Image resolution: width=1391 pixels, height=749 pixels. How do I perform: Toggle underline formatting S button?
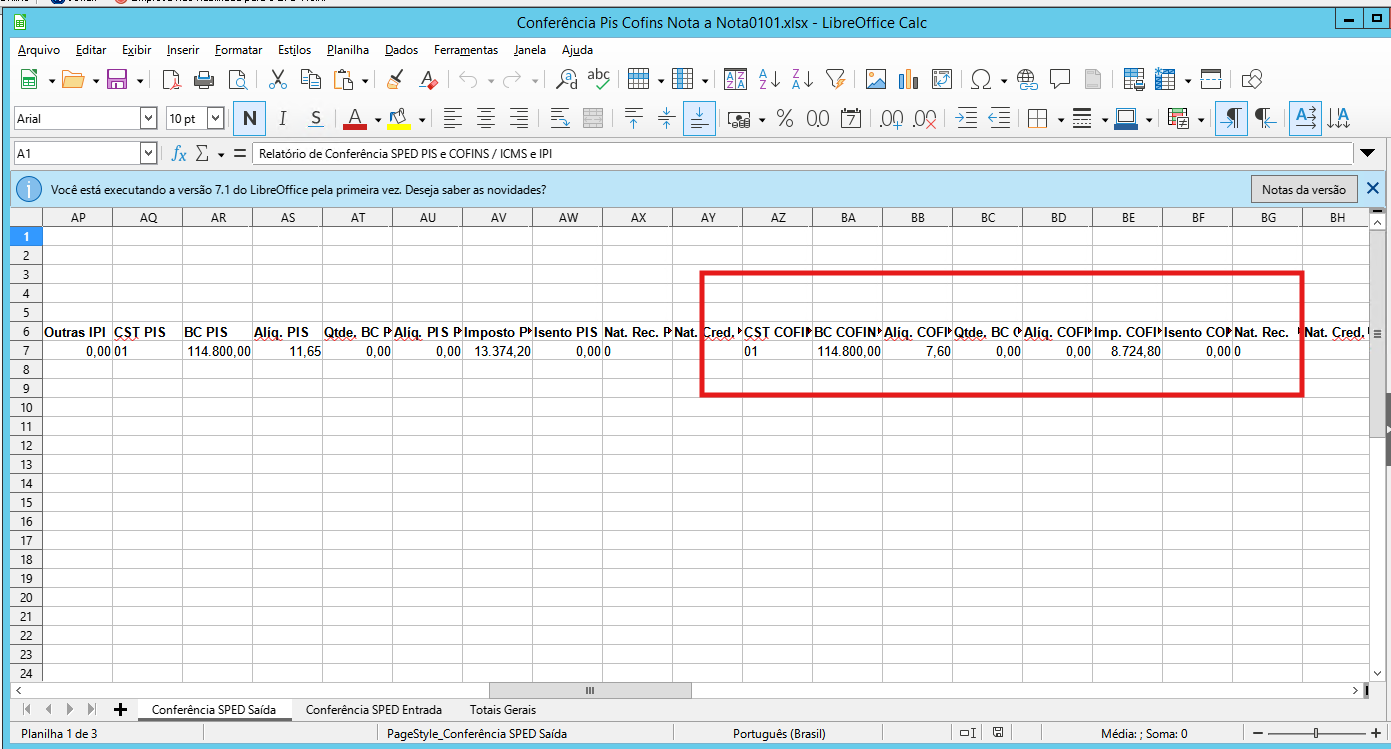[315, 119]
